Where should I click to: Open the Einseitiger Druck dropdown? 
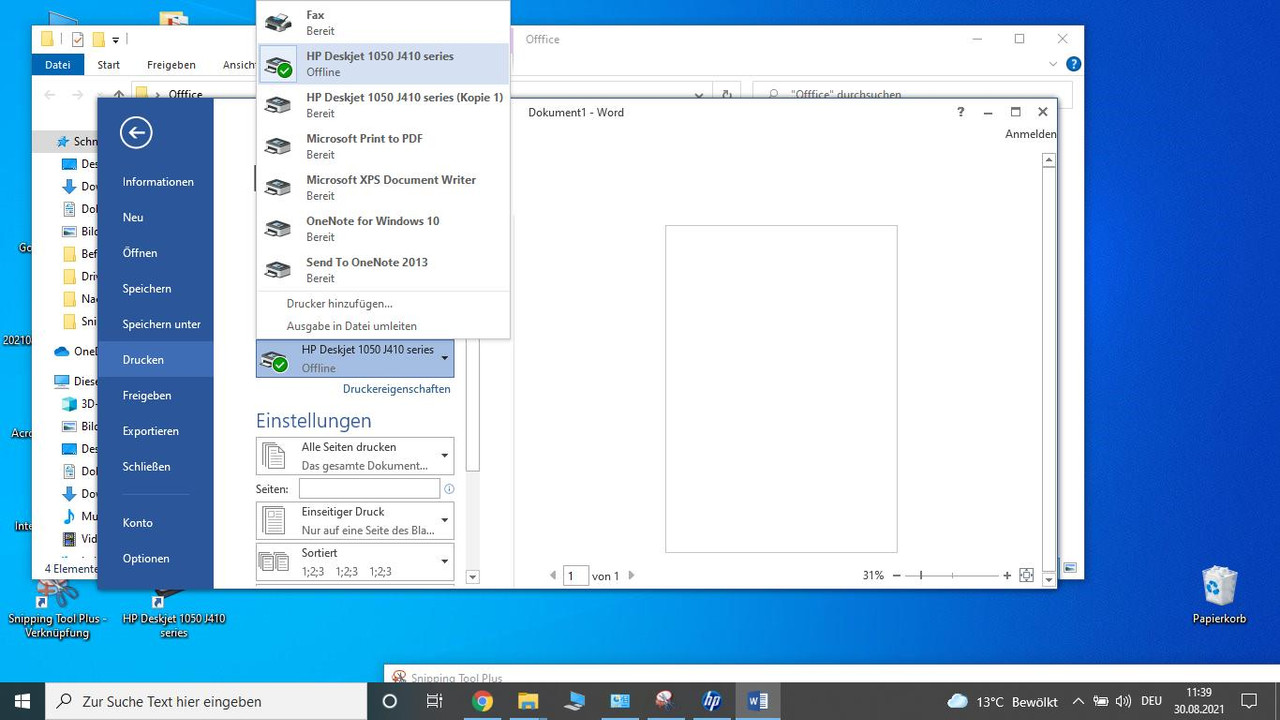(355, 521)
